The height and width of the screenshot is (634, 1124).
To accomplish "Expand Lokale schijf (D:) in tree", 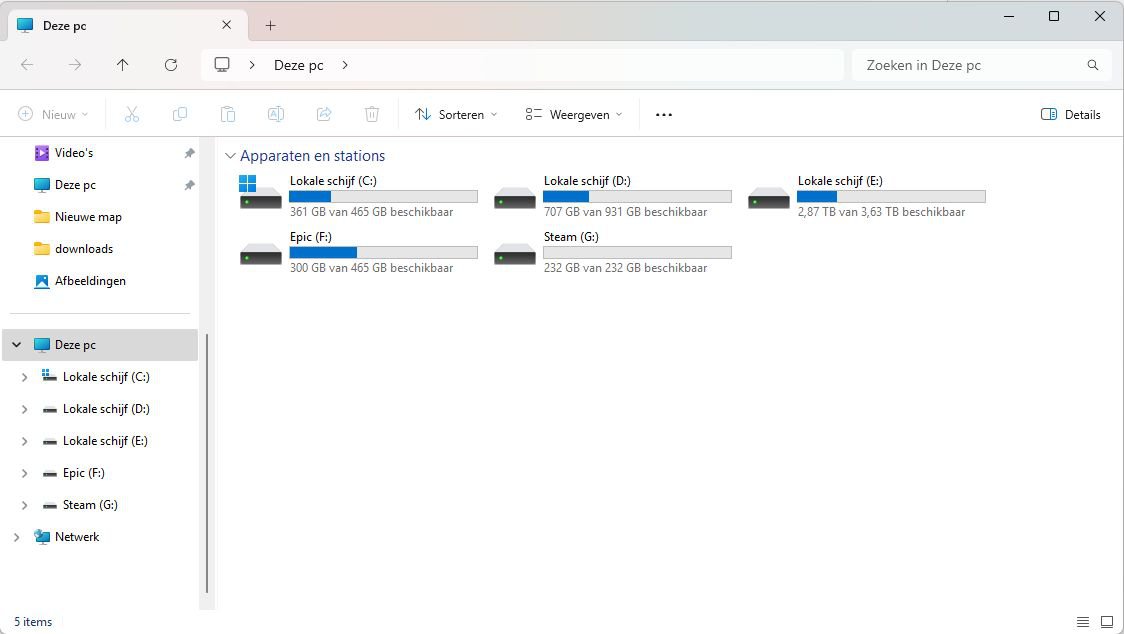I will 24,409.
